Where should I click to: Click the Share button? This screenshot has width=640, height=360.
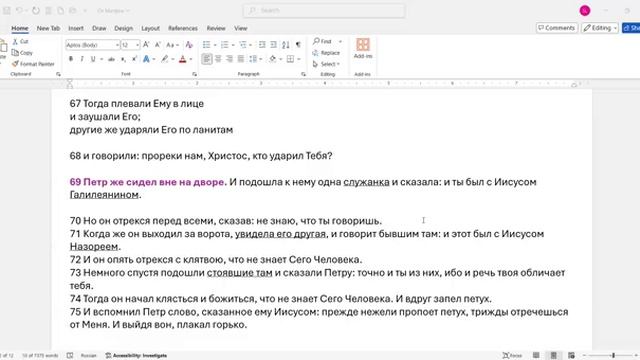(x=631, y=28)
